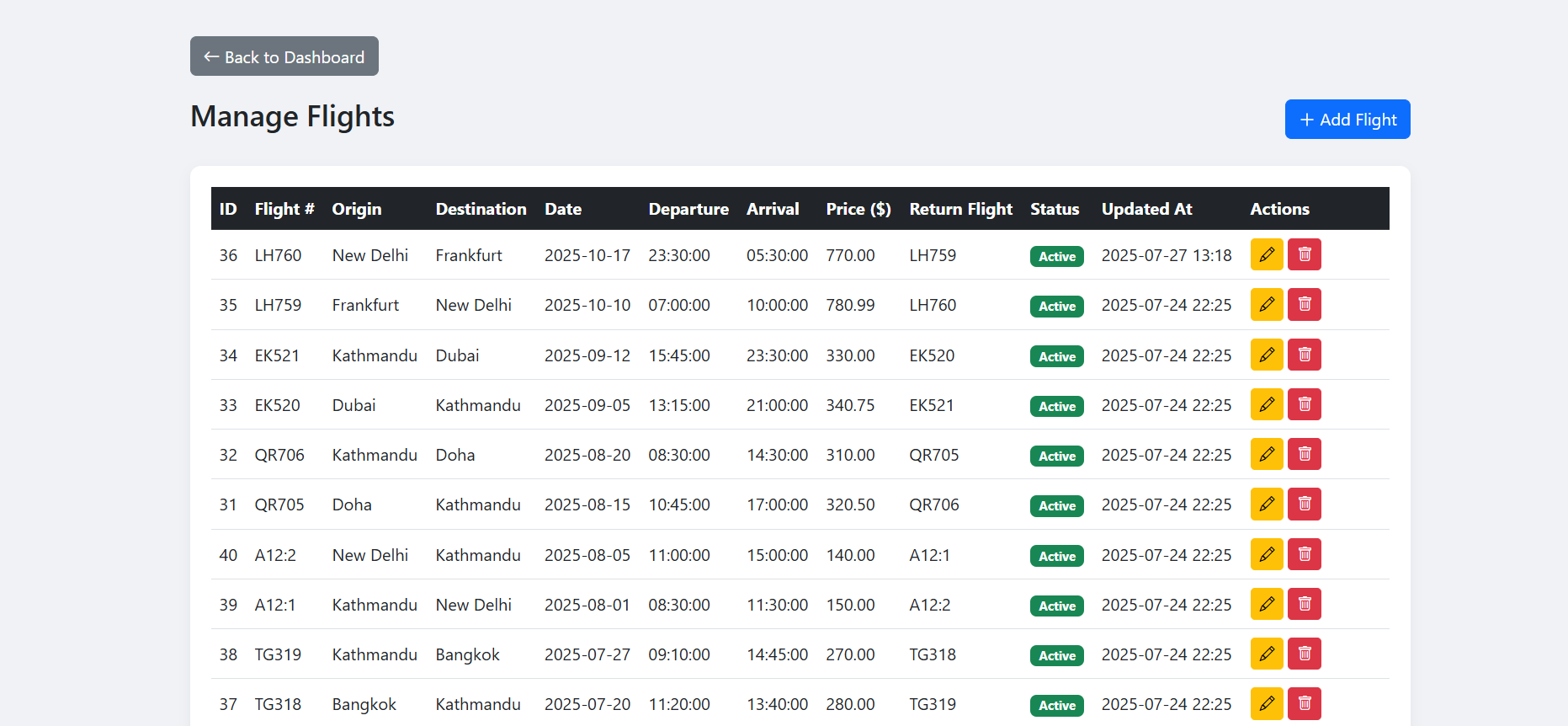Edit flight QR705 using pencil icon

click(x=1266, y=504)
